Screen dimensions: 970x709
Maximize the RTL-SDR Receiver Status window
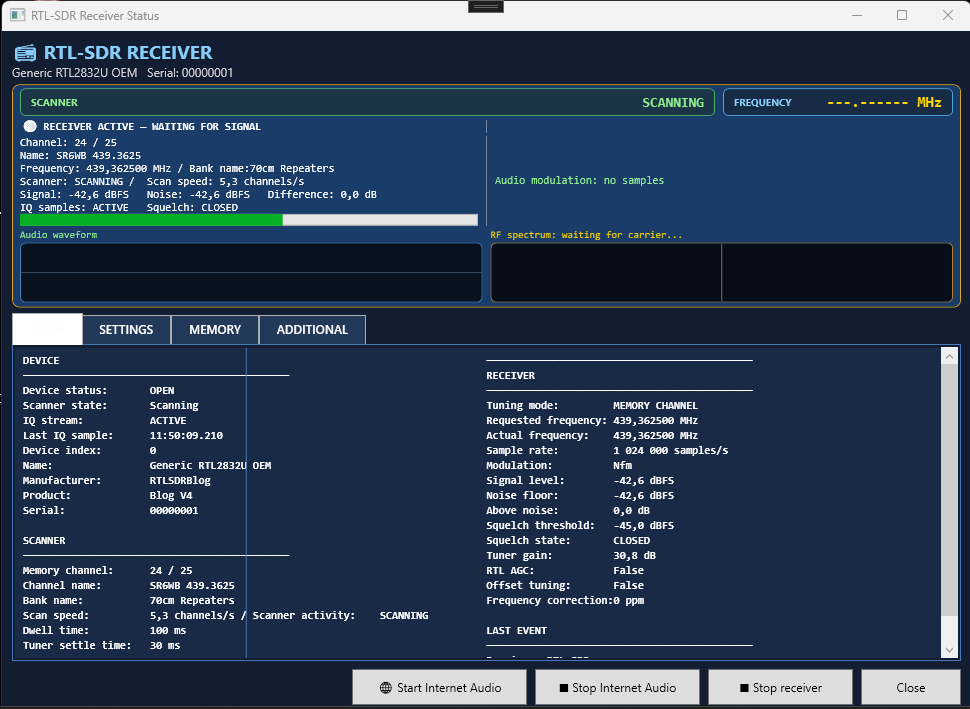[x=902, y=15]
